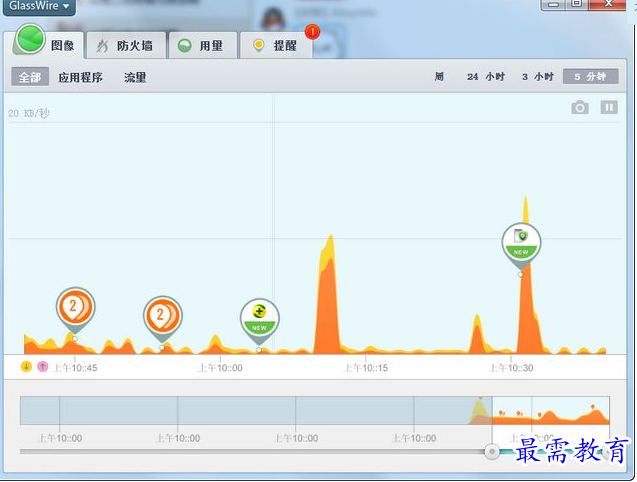
Task: Toggle the yellow download arrow icon
Action: coord(26,367)
